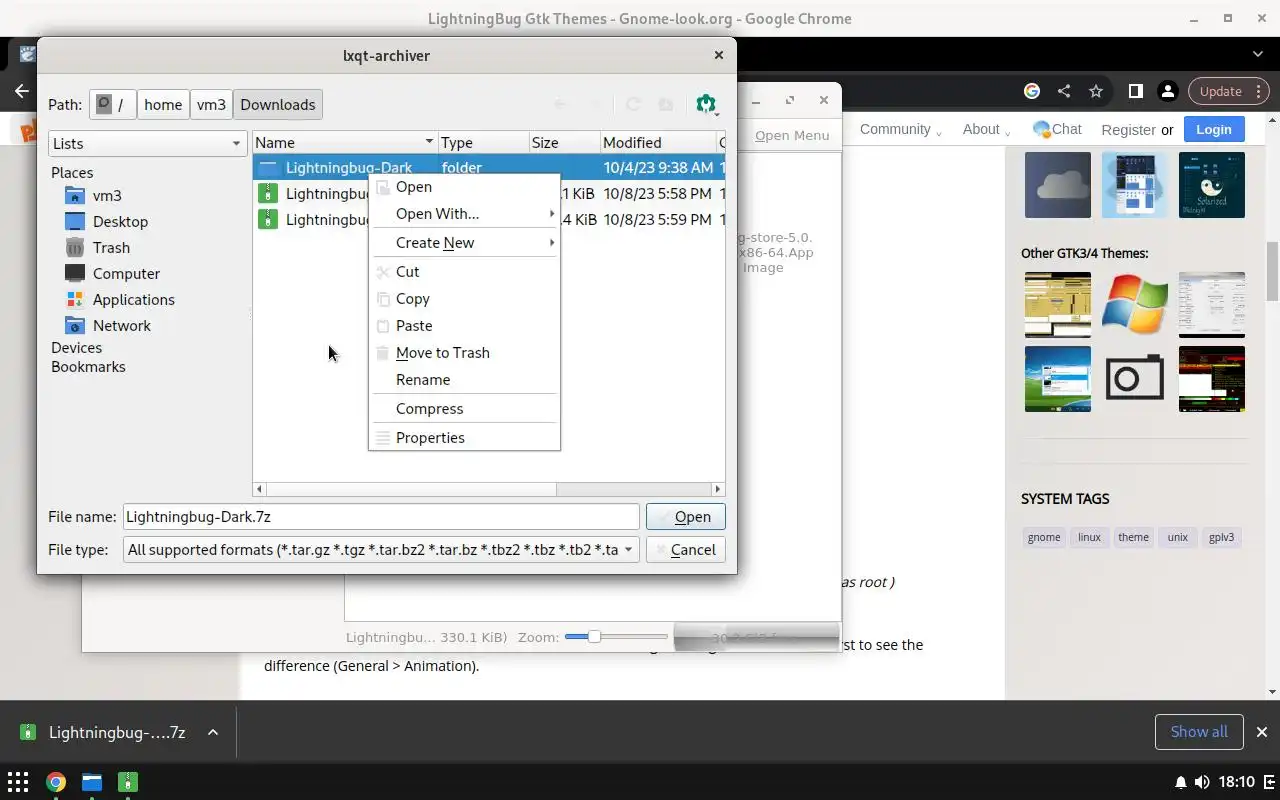
Task: Sort by the Modified column header
Action: (658, 142)
